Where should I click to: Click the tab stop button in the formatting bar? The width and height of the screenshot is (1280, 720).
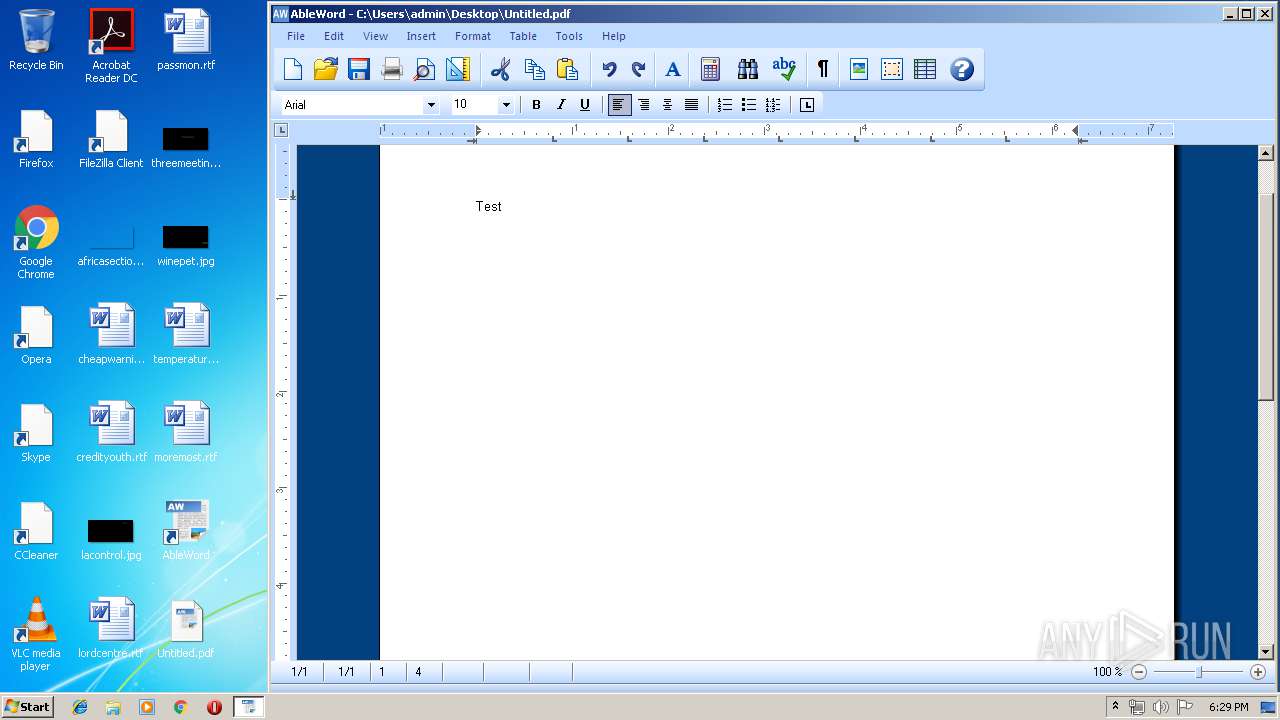807,105
